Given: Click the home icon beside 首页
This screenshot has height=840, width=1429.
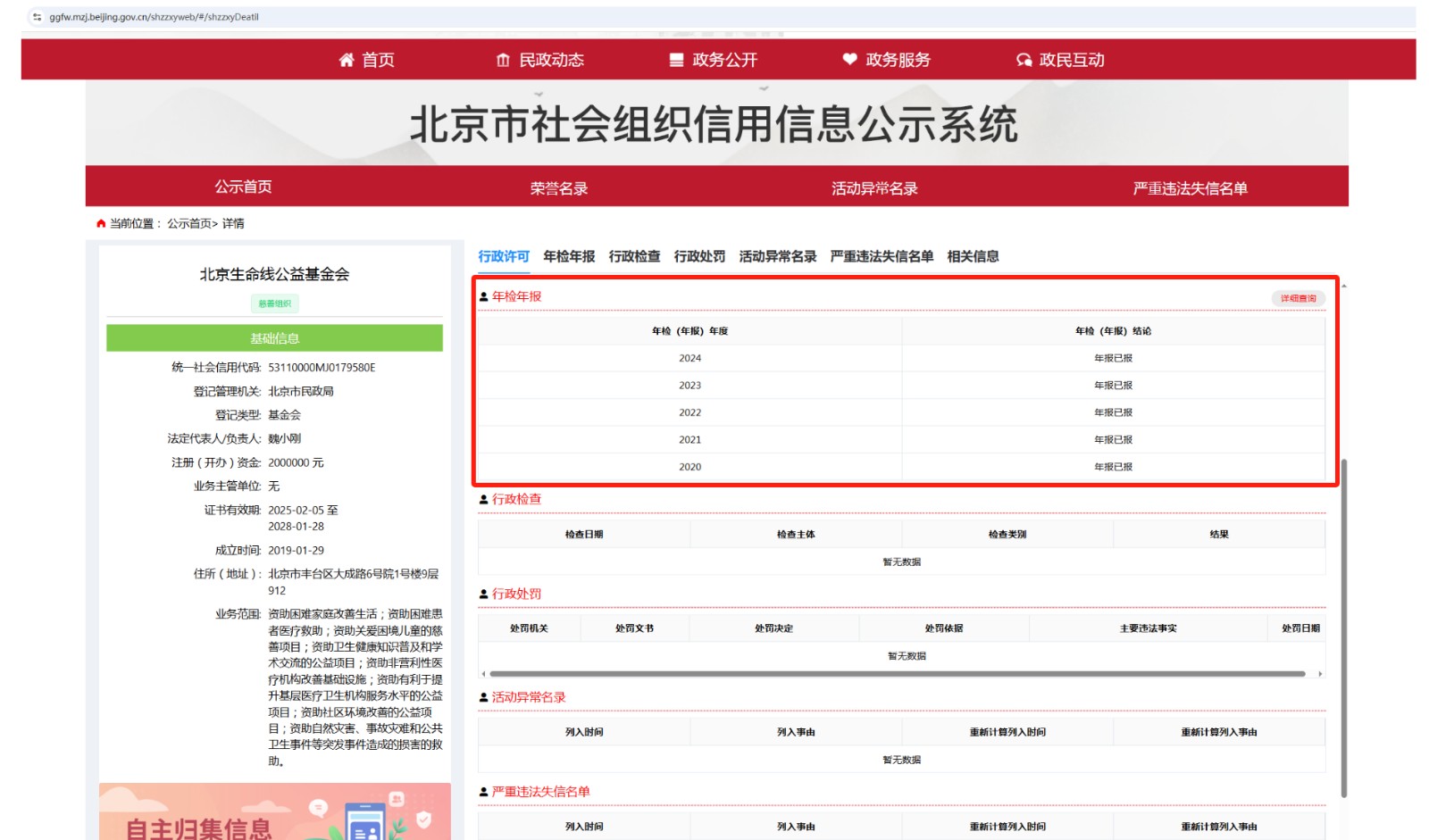Looking at the screenshot, I should point(347,60).
